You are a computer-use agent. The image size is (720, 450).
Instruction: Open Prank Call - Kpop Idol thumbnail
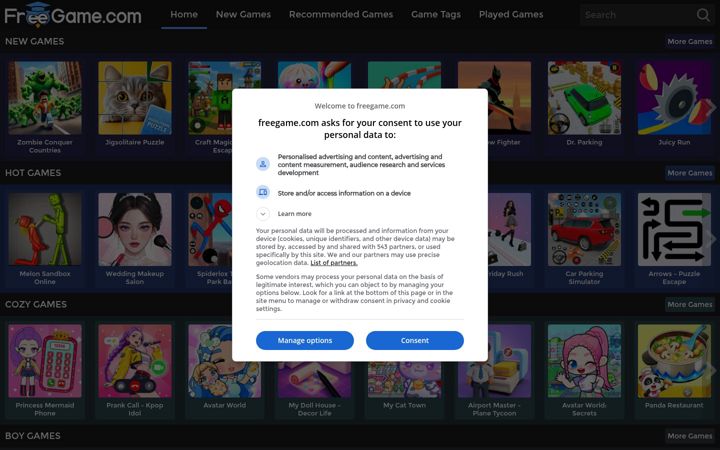point(135,361)
